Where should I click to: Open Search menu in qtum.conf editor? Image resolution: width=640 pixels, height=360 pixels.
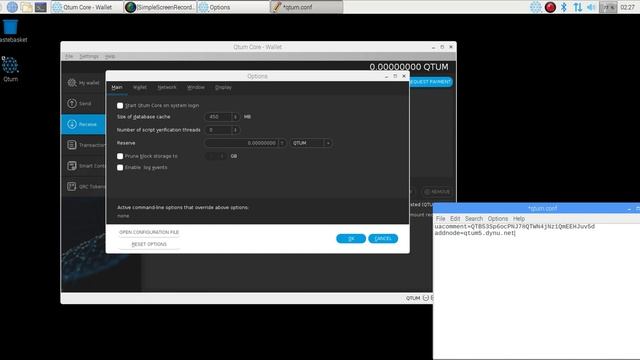473,219
